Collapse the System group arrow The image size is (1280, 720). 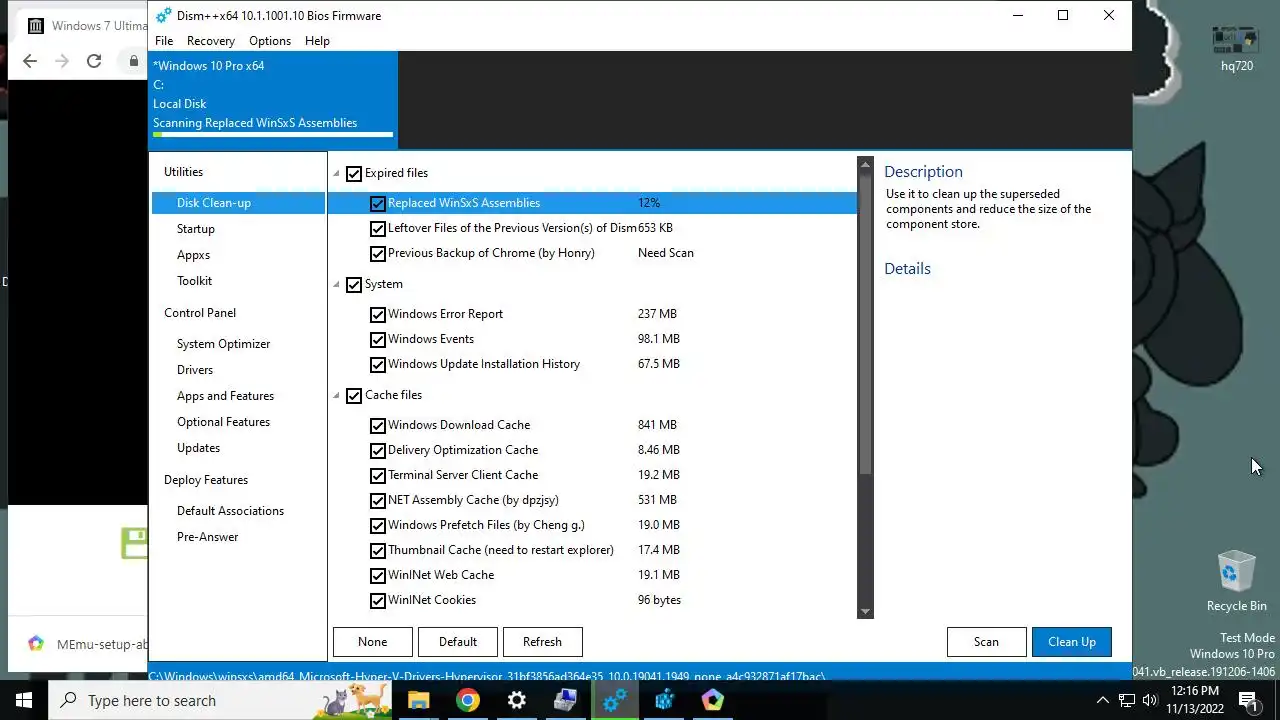tap(337, 284)
